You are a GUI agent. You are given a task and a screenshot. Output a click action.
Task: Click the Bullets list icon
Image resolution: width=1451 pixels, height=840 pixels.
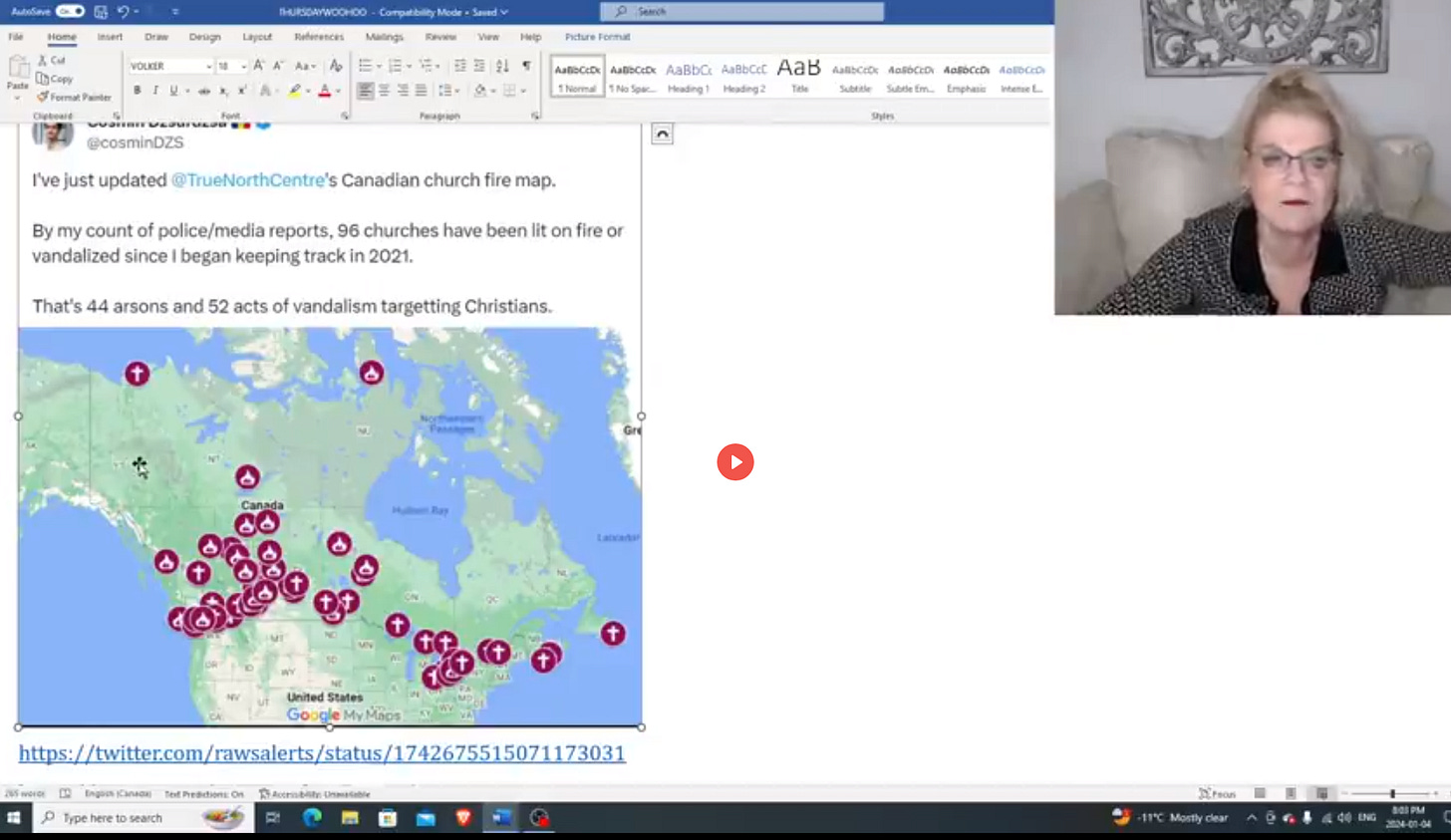[365, 66]
